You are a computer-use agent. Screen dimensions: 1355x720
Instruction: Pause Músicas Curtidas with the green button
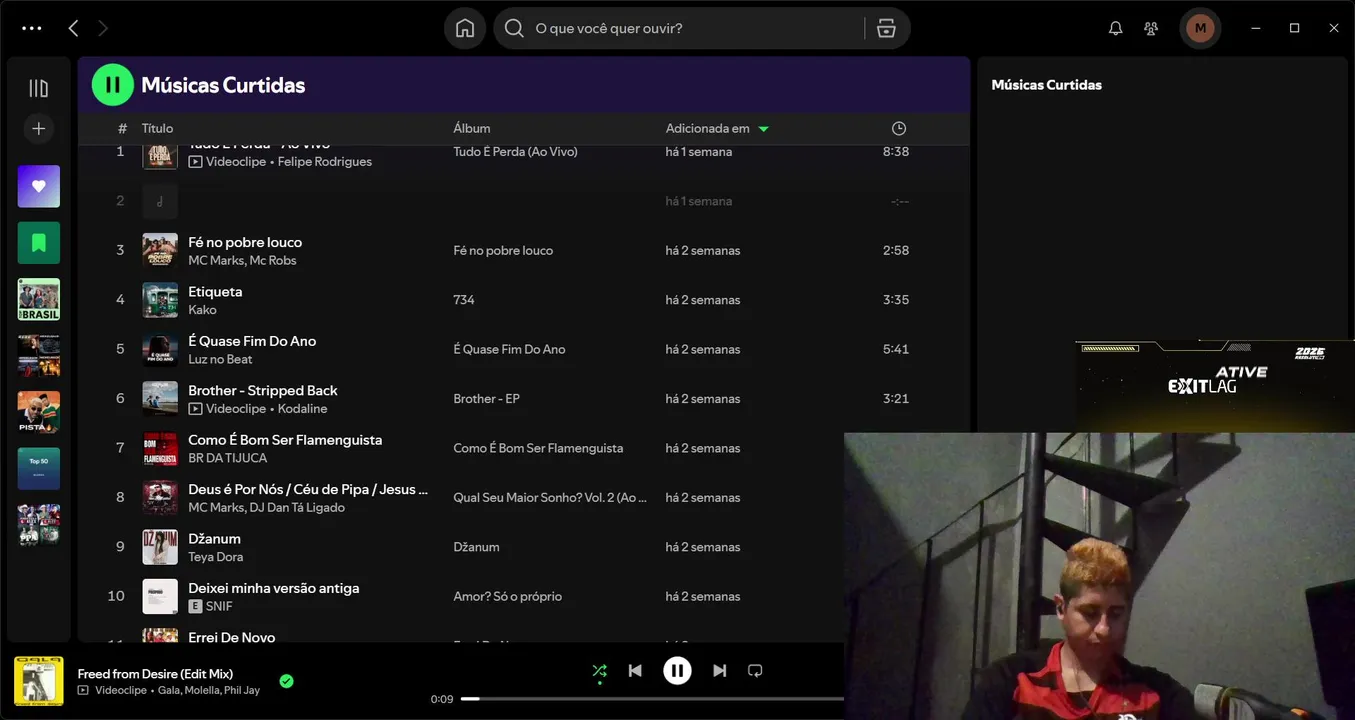coord(112,85)
